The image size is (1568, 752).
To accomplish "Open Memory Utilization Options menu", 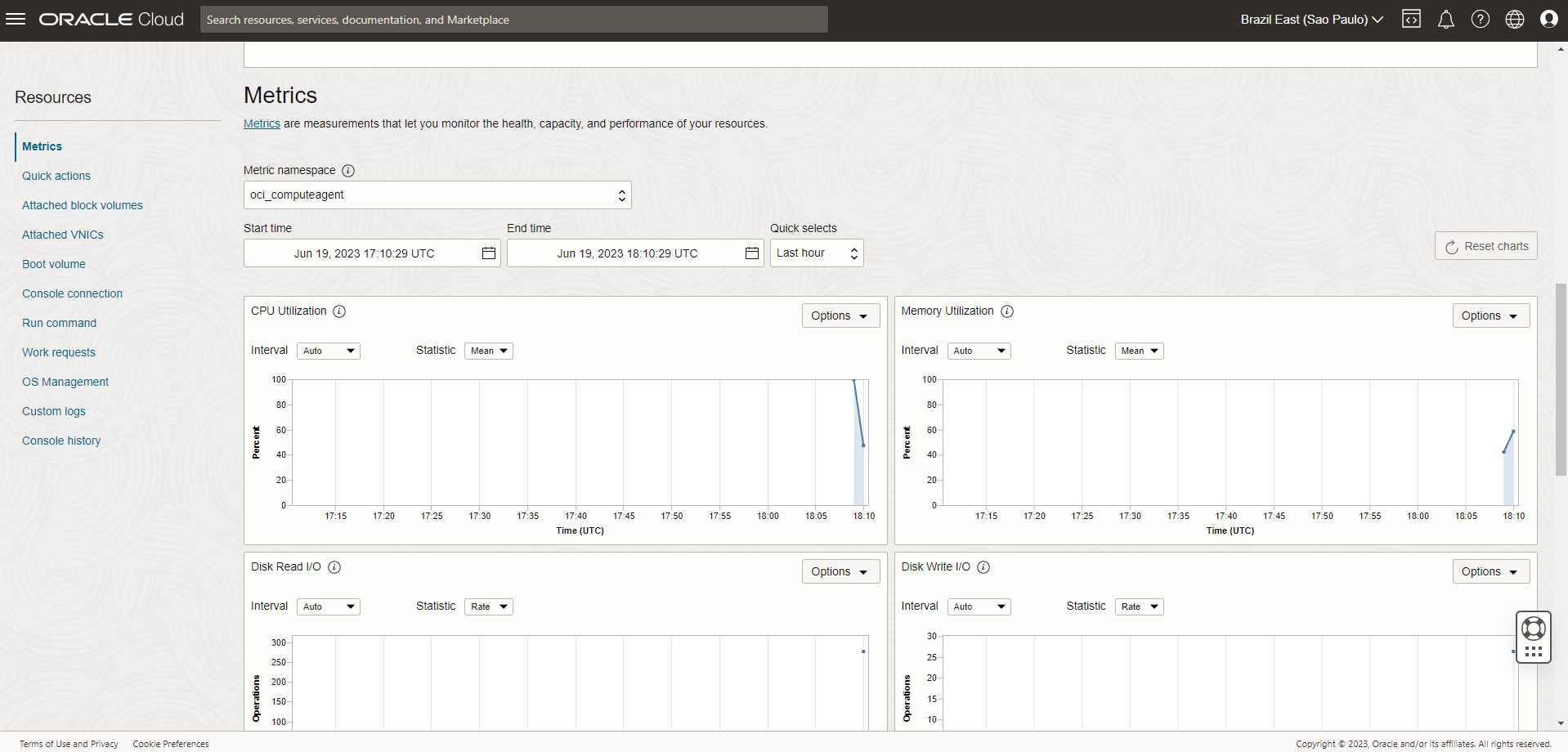I will (1490, 316).
